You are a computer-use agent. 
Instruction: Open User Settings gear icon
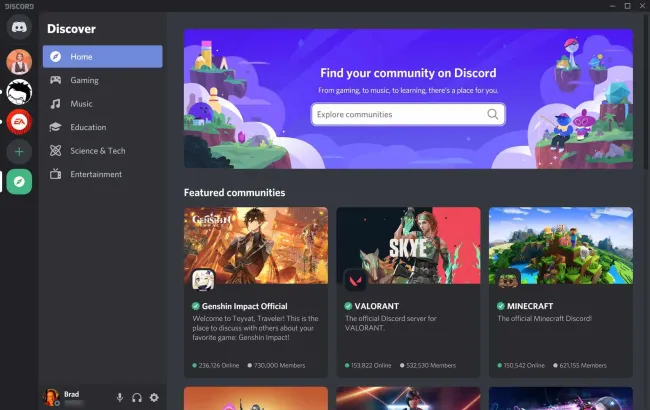154,398
